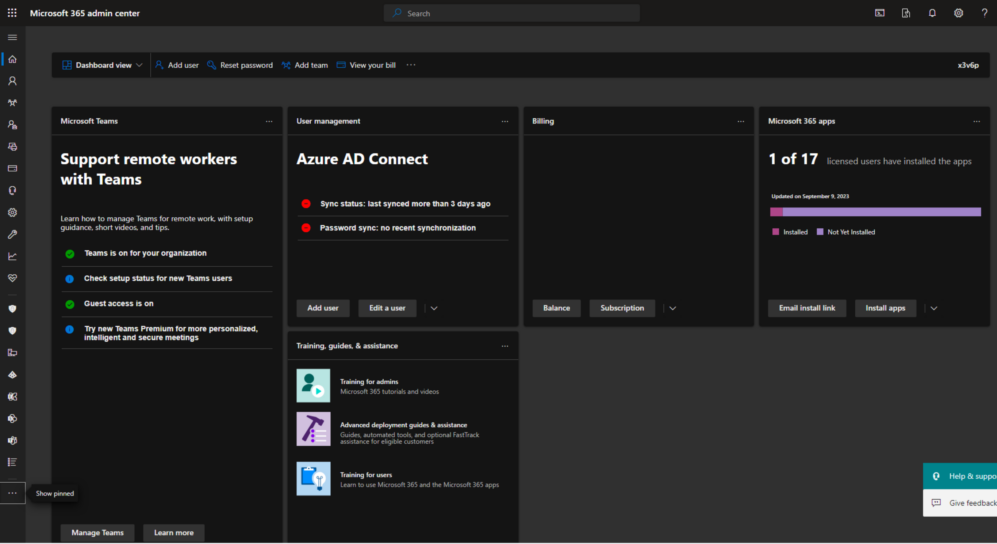The height and width of the screenshot is (544, 997).
Task: Click the Search input field
Action: click(512, 13)
